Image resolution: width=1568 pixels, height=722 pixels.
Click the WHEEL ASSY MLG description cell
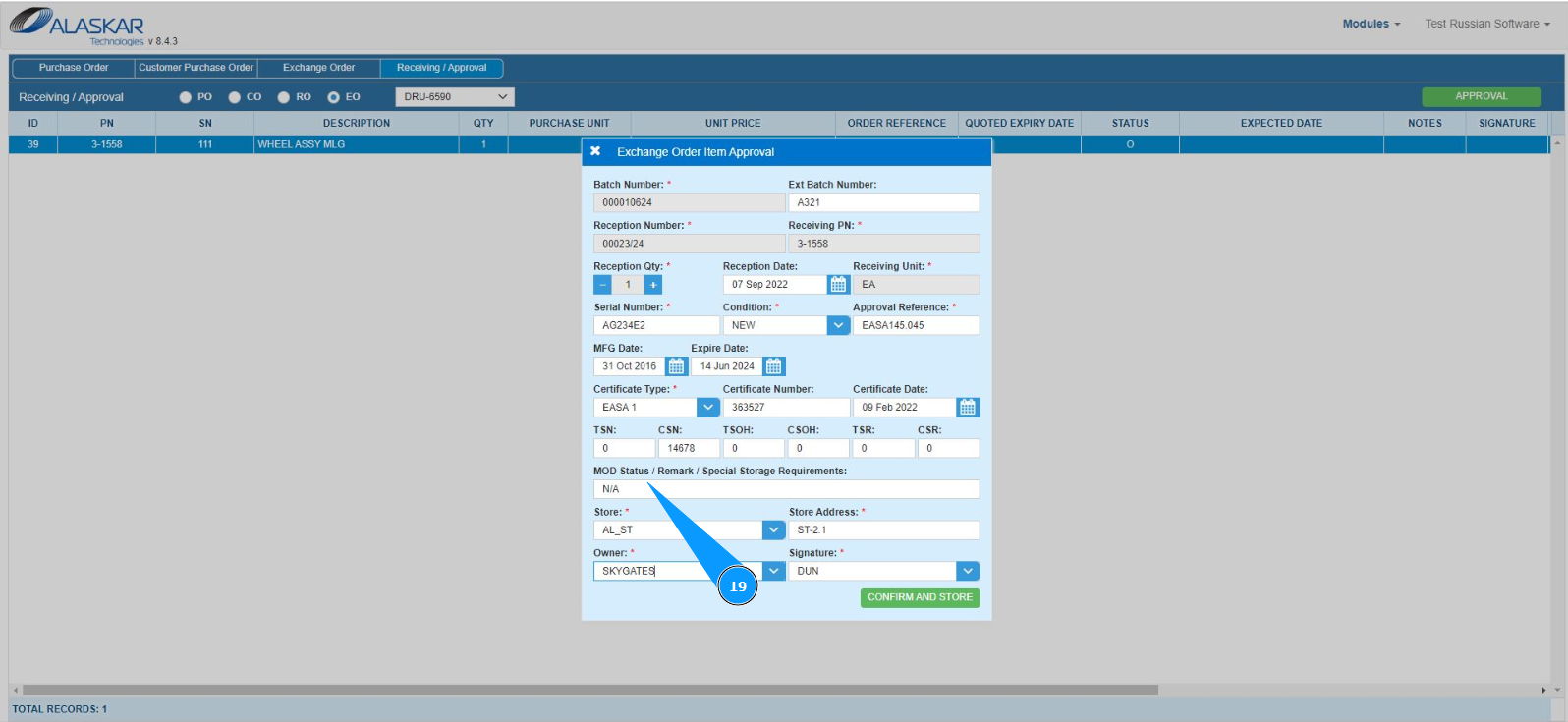tap(357, 144)
